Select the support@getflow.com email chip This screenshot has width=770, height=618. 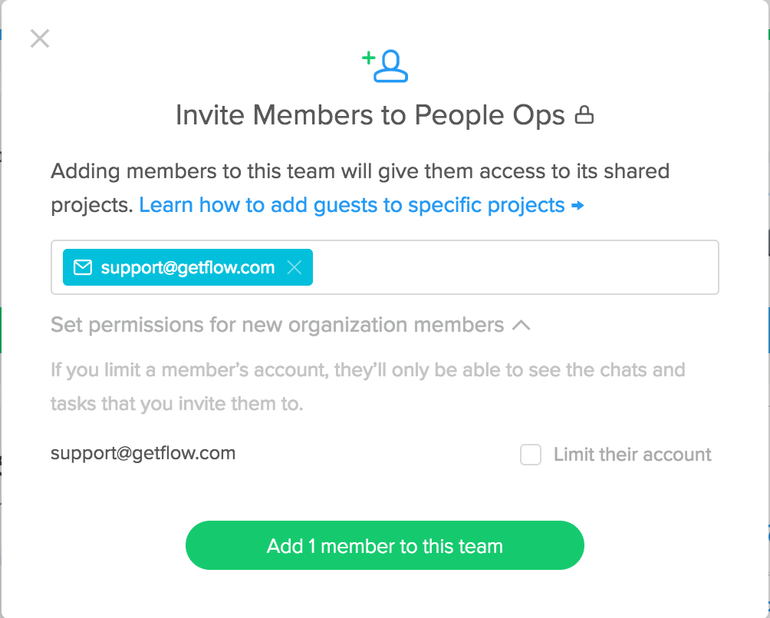pyautogui.click(x=188, y=267)
